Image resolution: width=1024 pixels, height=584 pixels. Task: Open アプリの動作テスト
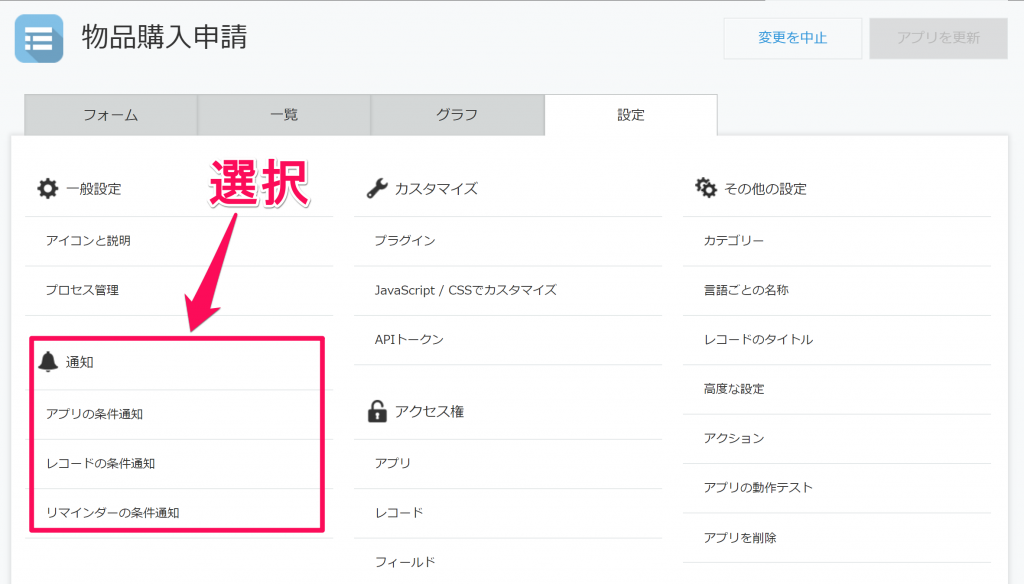click(x=758, y=488)
